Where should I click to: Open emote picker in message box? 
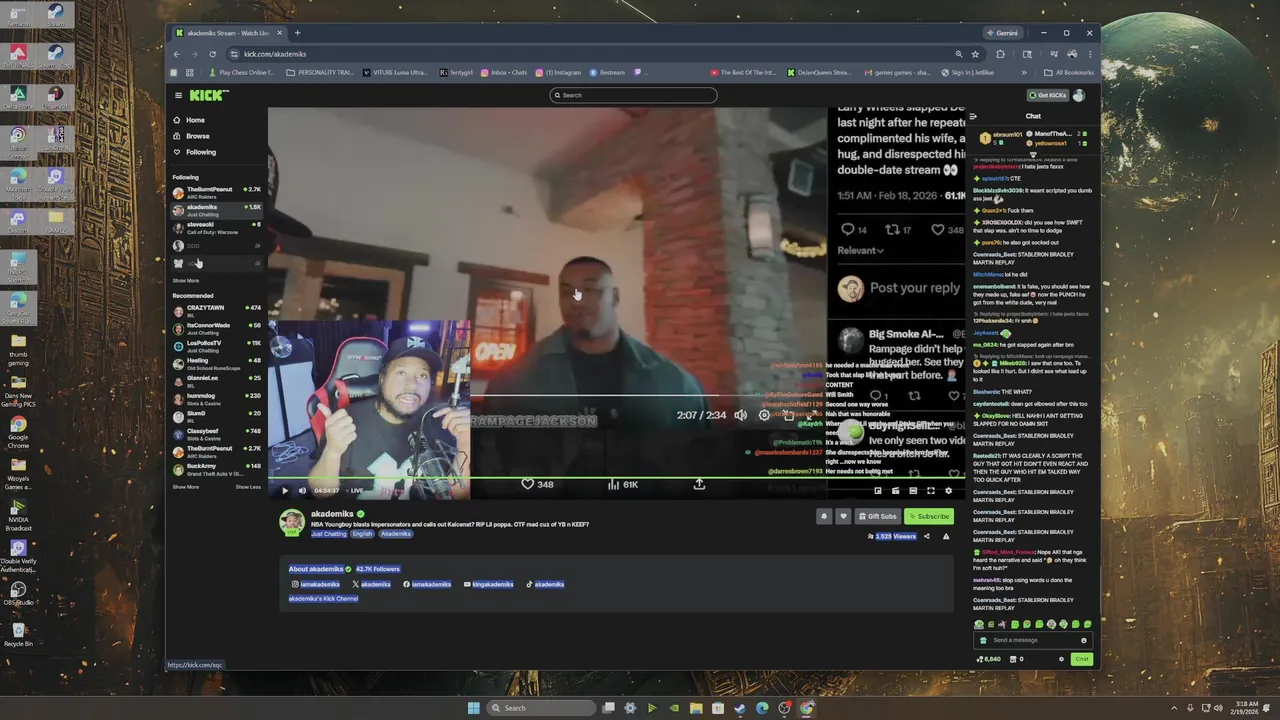(1083, 640)
